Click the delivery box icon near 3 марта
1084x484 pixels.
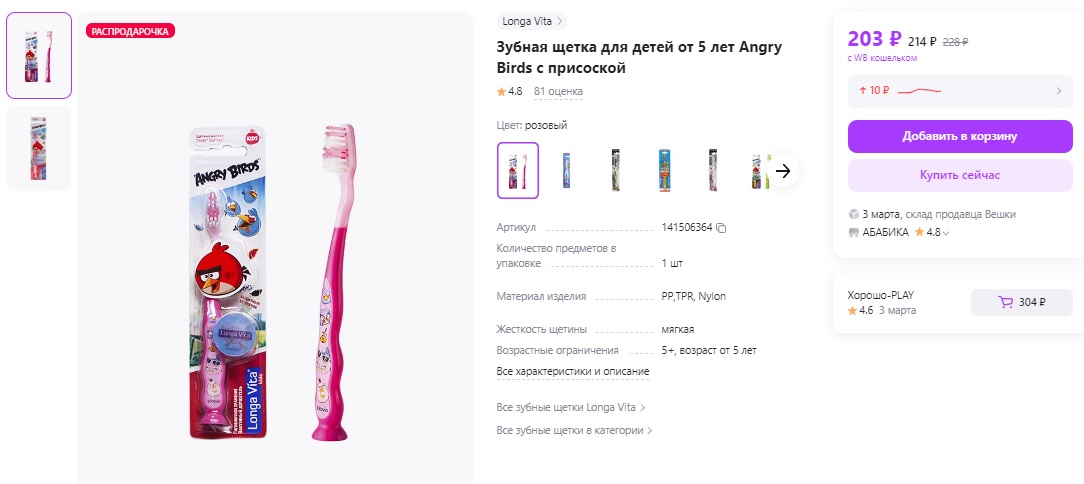click(x=853, y=214)
